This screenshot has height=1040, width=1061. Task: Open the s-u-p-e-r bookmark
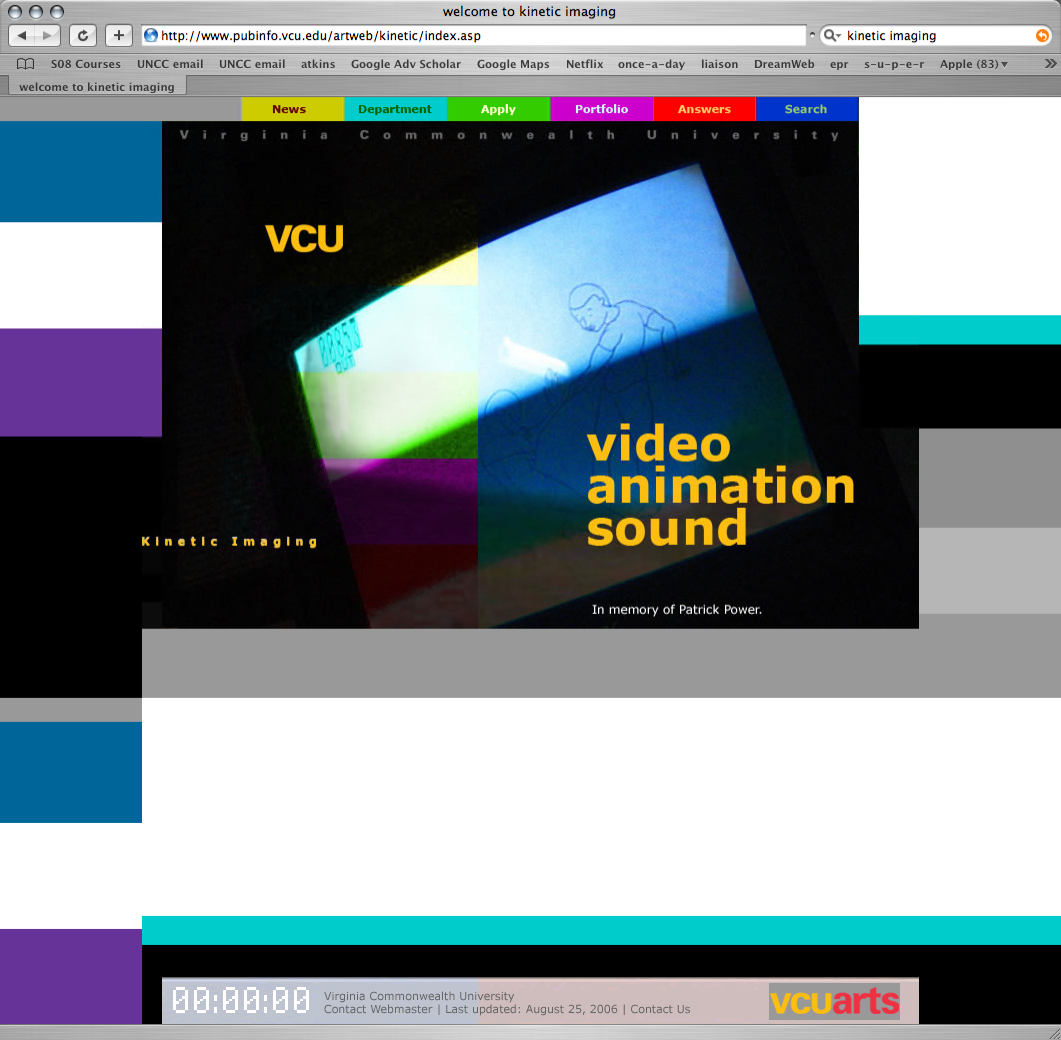point(894,64)
